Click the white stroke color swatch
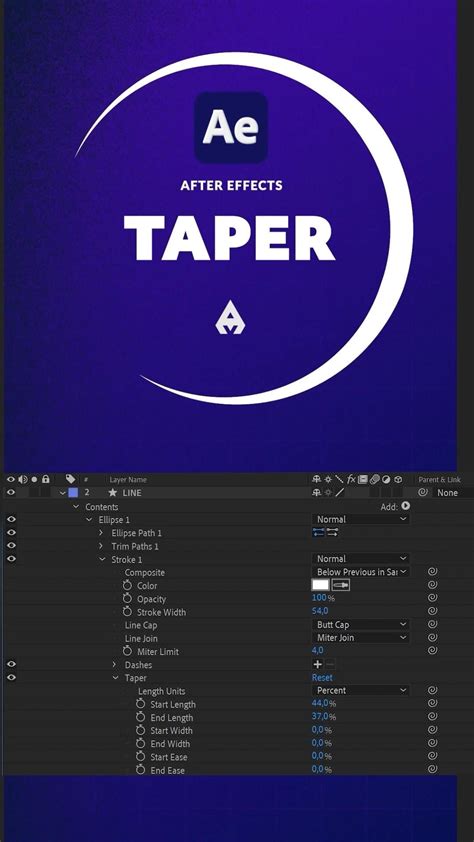Image resolution: width=474 pixels, height=842 pixels. [x=320, y=585]
